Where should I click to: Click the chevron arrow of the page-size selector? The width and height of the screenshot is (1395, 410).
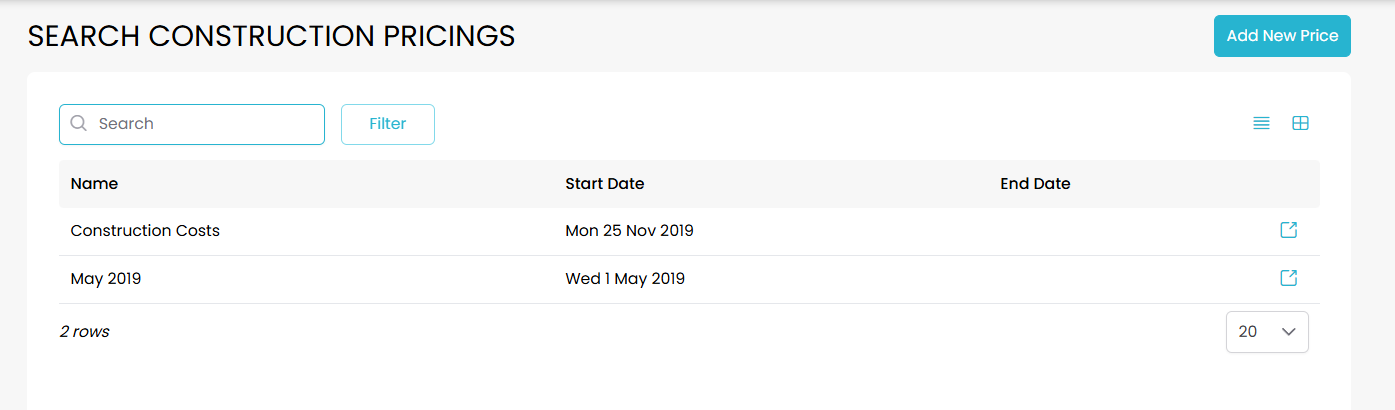[x=1288, y=331]
